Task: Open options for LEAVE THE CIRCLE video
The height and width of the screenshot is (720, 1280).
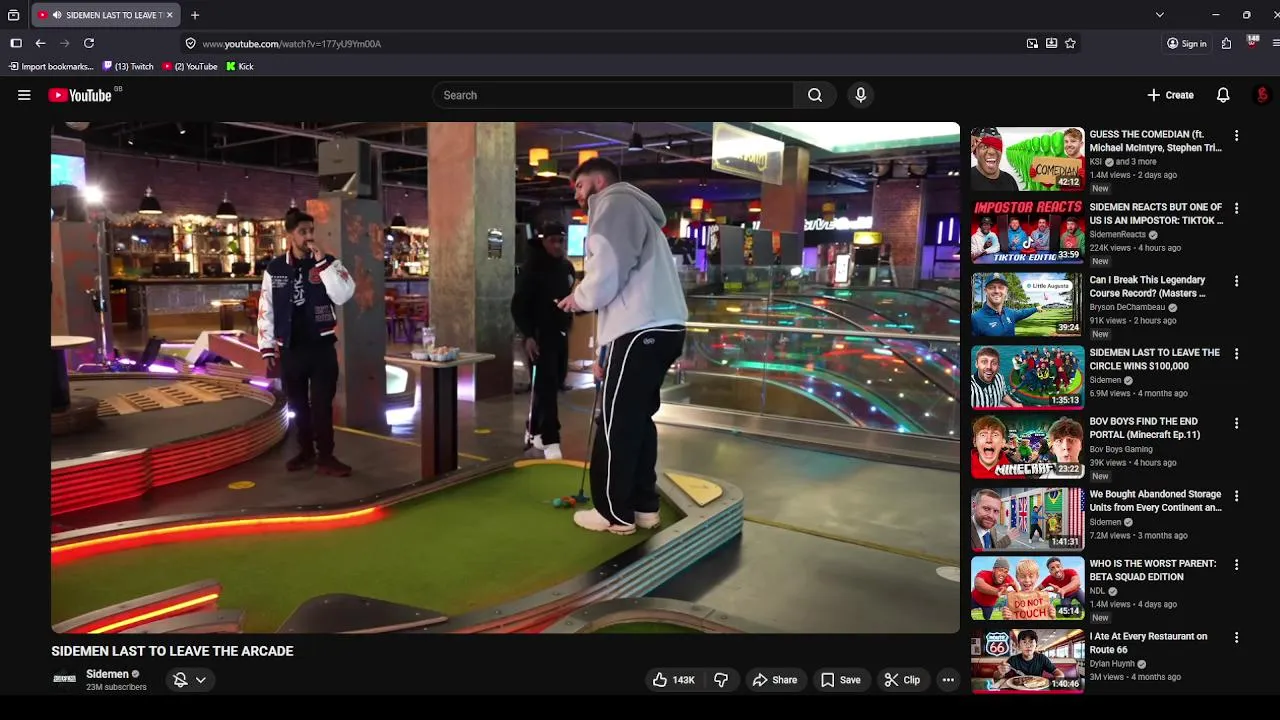Action: [1236, 354]
